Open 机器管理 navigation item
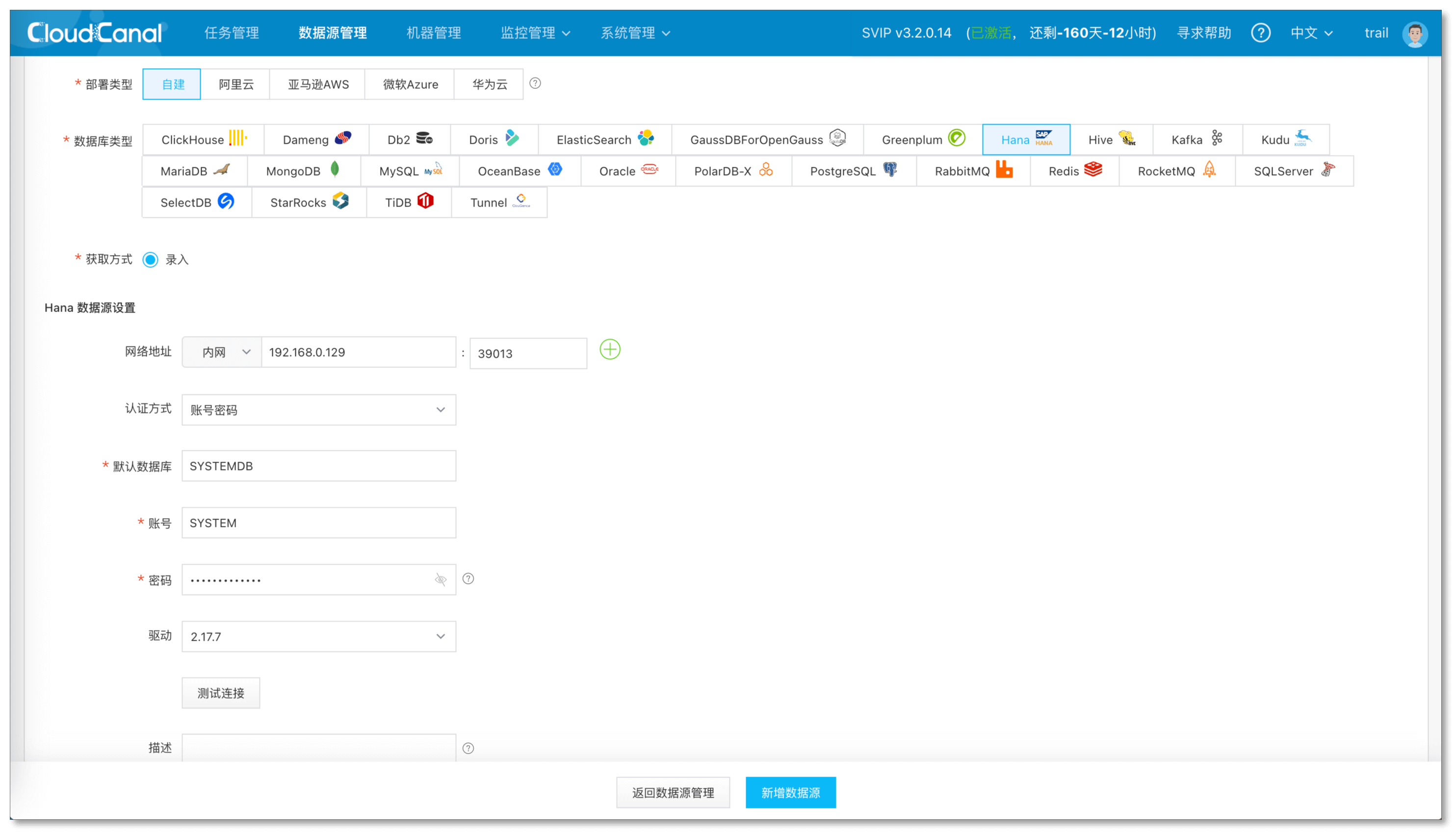This screenshot has height=834, width=1456. 434,33
